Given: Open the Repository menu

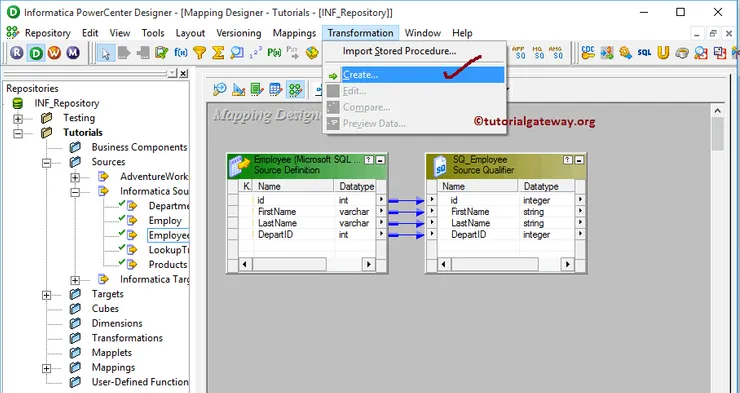Looking at the screenshot, I should click(x=47, y=33).
